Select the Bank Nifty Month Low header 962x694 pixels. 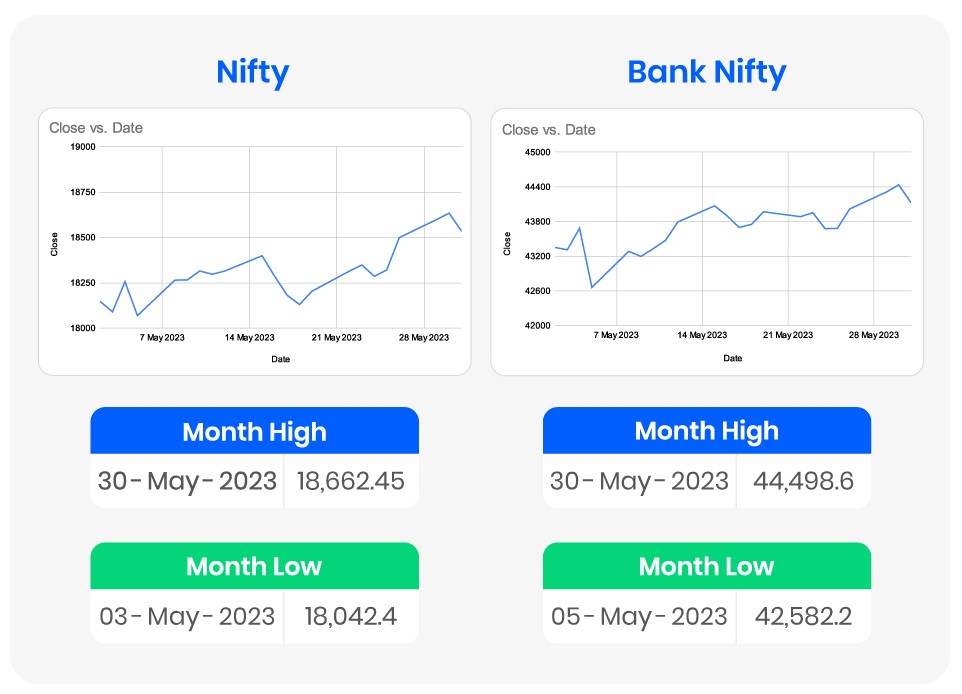pos(706,567)
